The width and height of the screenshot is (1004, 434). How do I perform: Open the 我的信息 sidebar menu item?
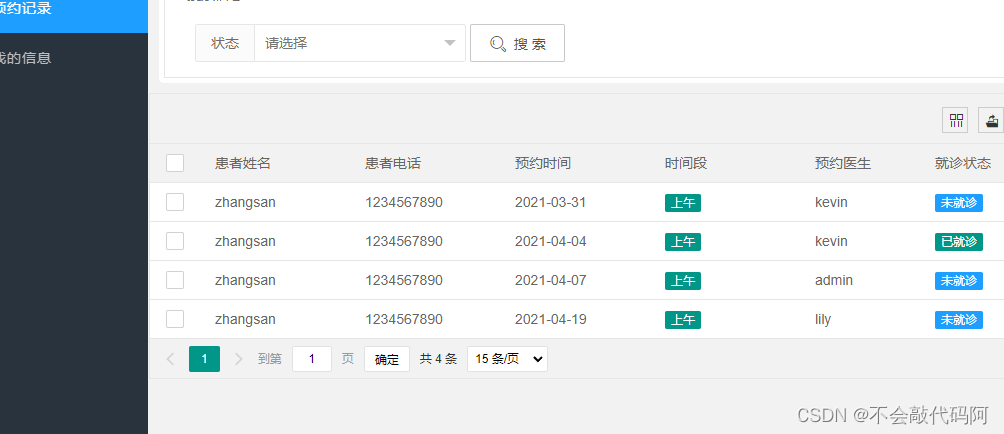(x=74, y=58)
